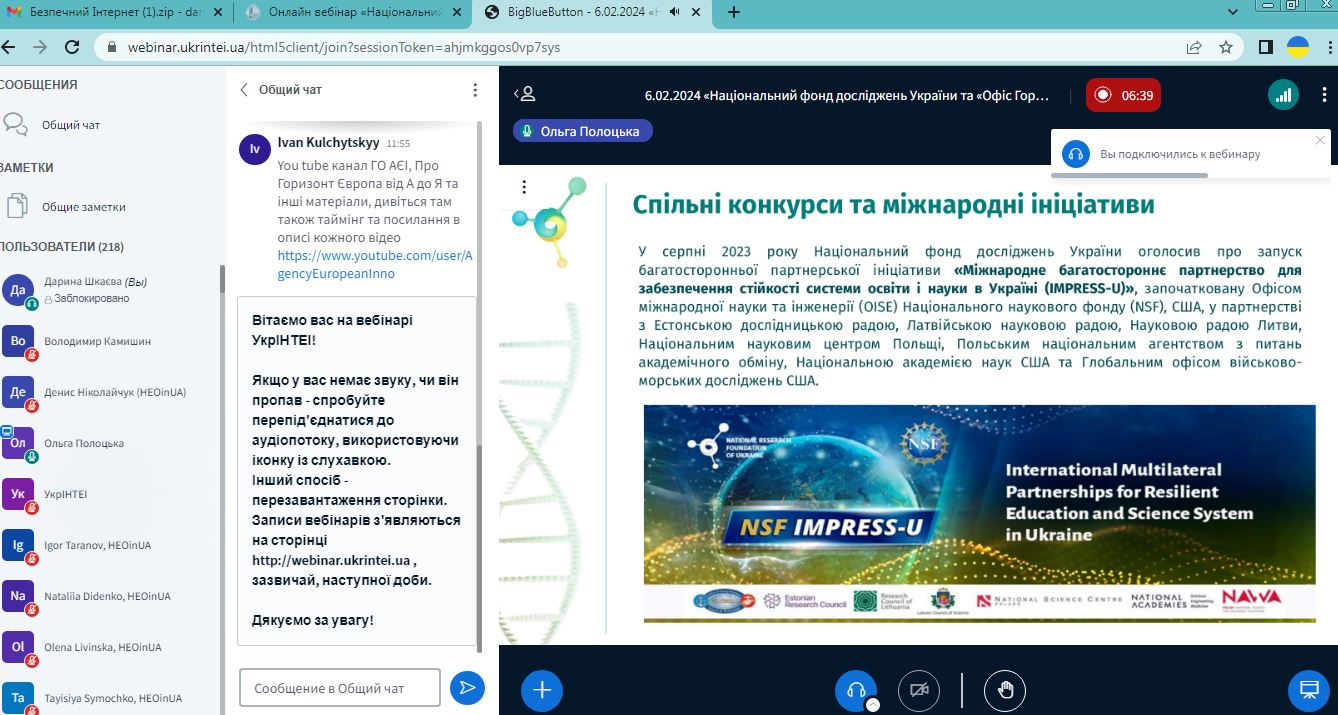Raise hand using the hand icon
The width and height of the screenshot is (1338, 715).
pyautogui.click(x=1005, y=690)
